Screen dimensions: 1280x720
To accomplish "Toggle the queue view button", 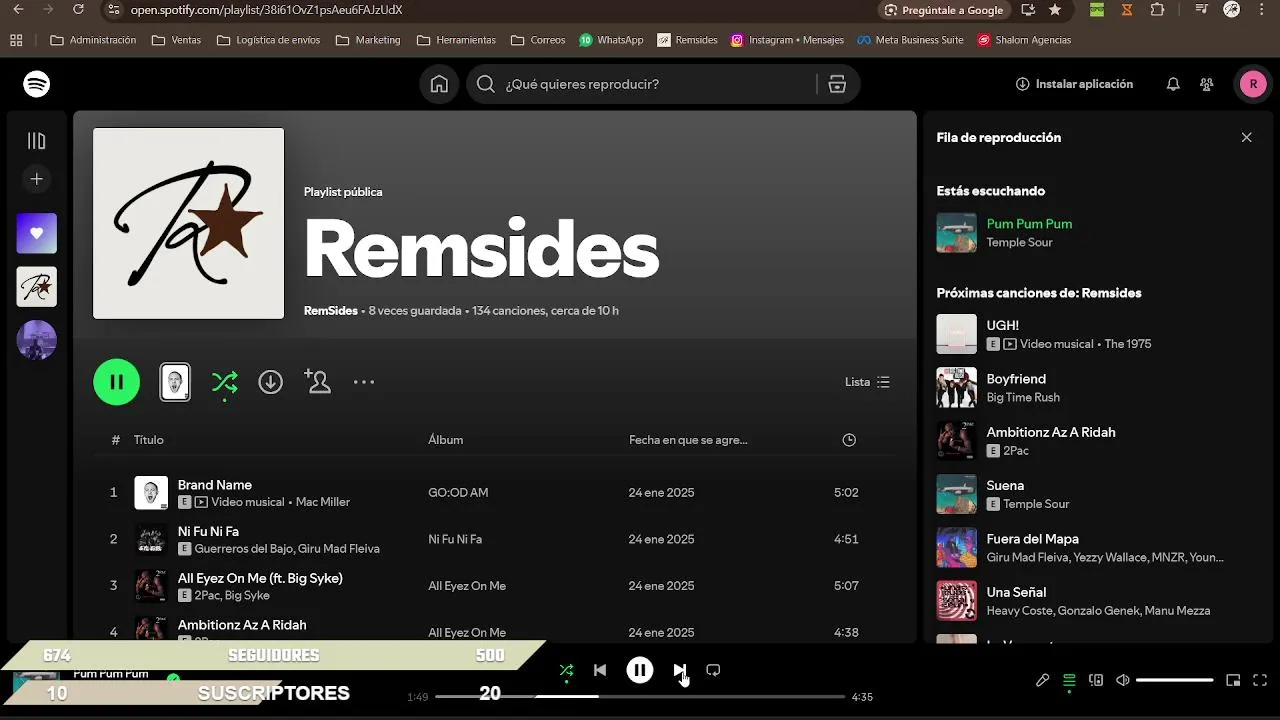I will [x=1069, y=680].
